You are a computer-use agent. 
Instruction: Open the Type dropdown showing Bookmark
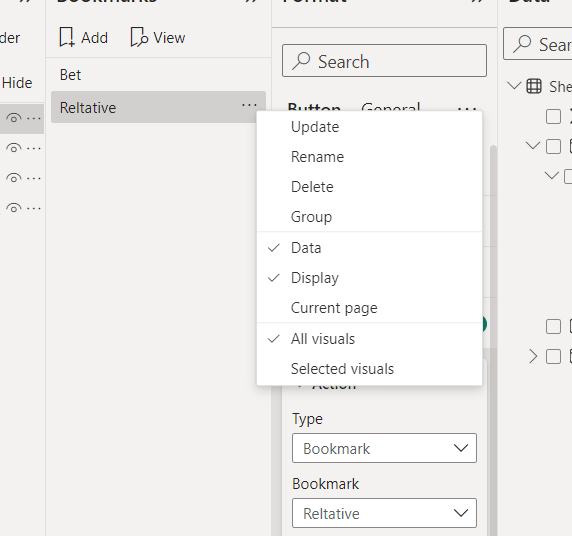[x=384, y=448]
